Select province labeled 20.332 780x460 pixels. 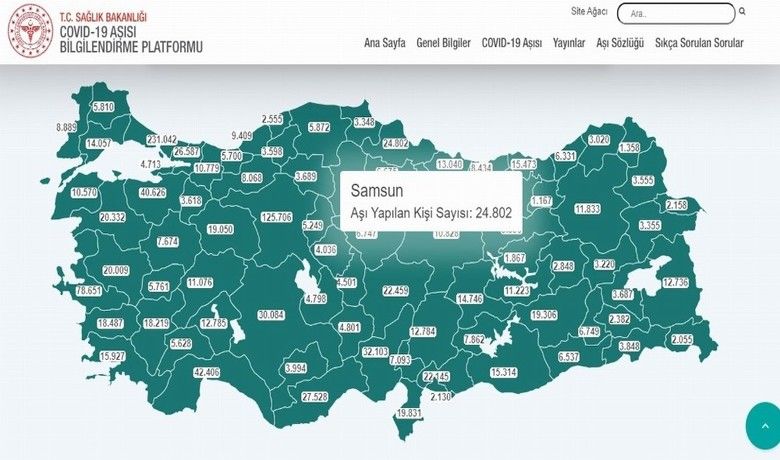[x=112, y=217]
